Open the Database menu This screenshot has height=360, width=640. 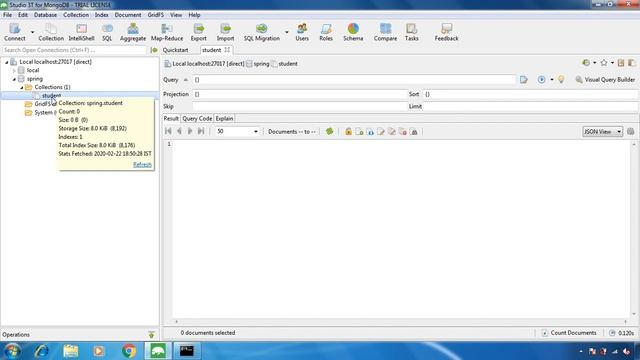45,15
